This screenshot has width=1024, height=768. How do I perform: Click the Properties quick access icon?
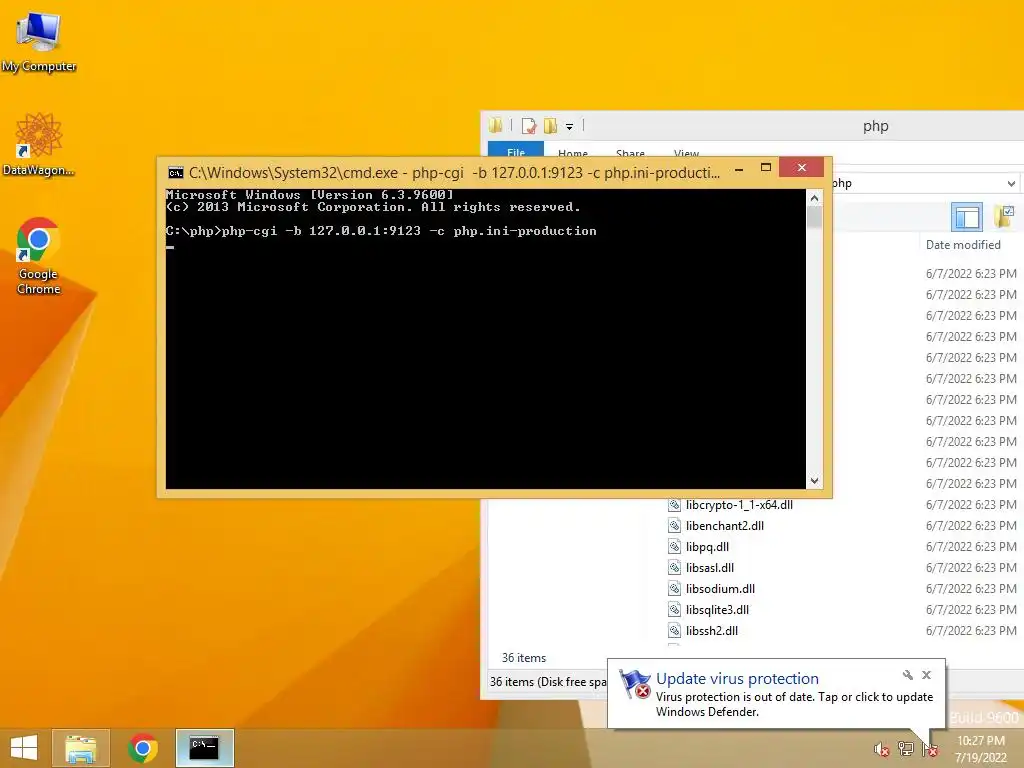click(x=529, y=125)
